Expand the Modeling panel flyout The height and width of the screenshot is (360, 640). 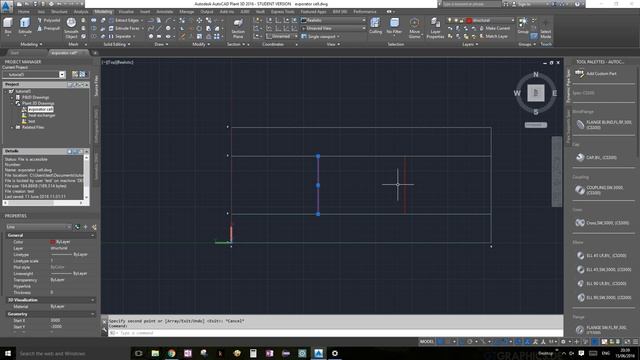point(31,44)
